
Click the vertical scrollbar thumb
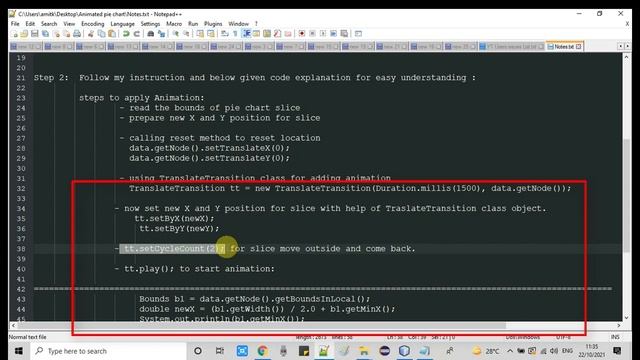[626, 196]
